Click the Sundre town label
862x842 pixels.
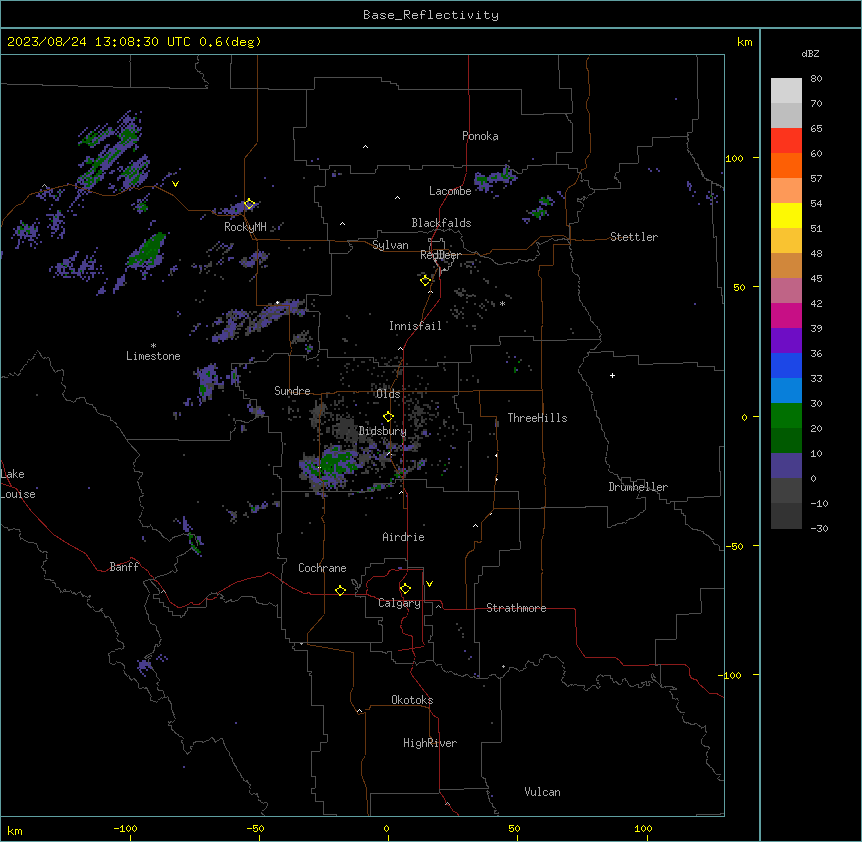point(292,391)
